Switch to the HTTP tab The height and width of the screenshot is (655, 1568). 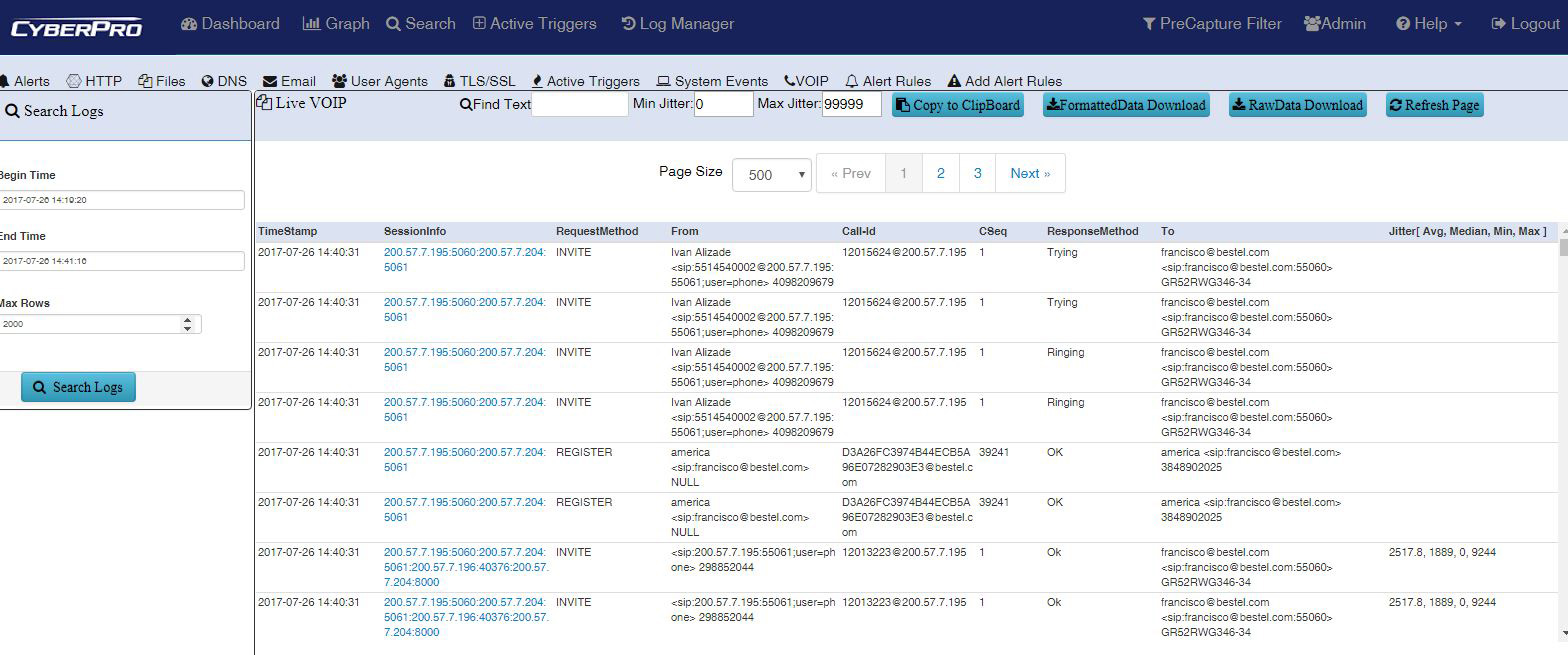[94, 81]
